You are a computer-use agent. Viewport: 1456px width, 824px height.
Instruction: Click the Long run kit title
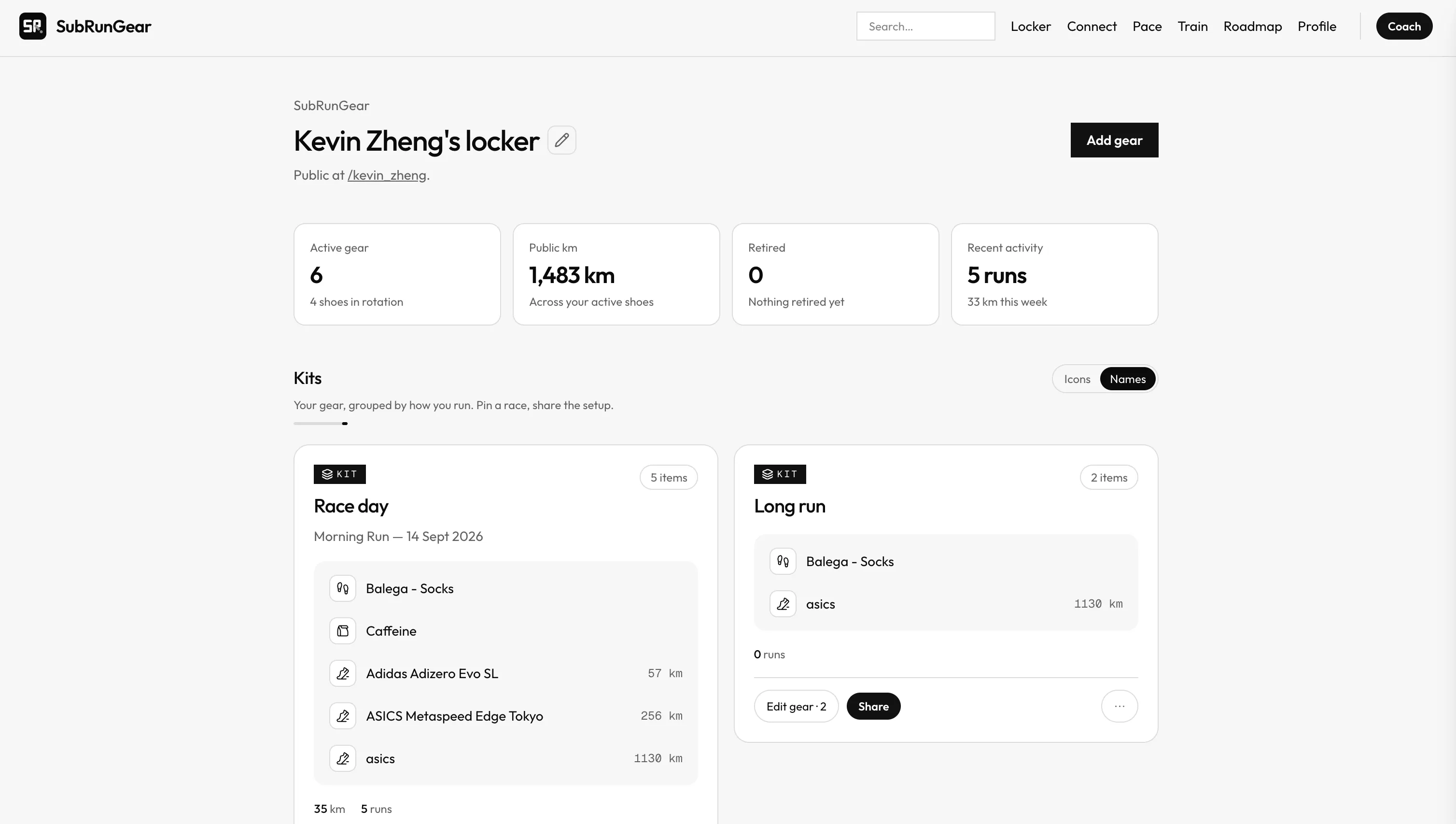(790, 506)
